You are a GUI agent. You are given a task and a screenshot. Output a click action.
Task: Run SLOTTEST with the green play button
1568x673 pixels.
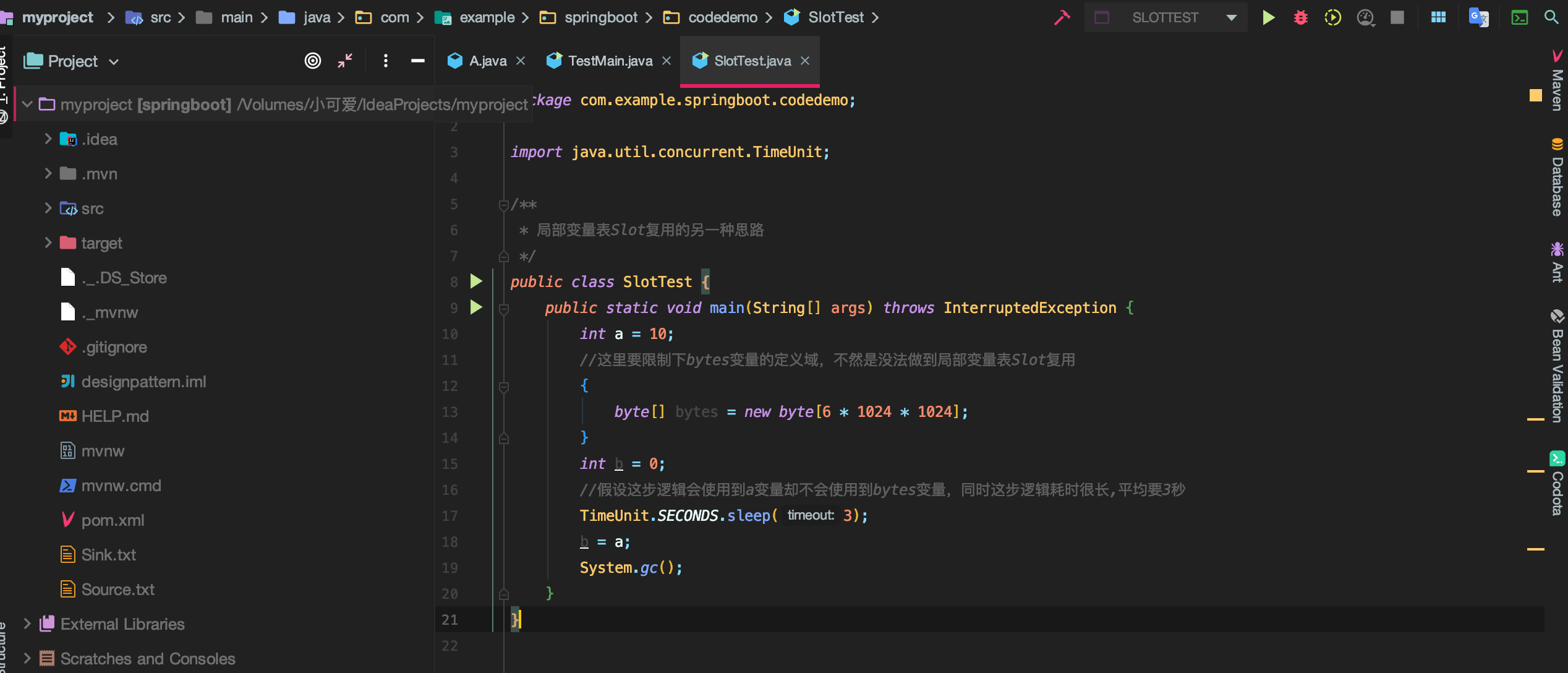click(x=1268, y=17)
